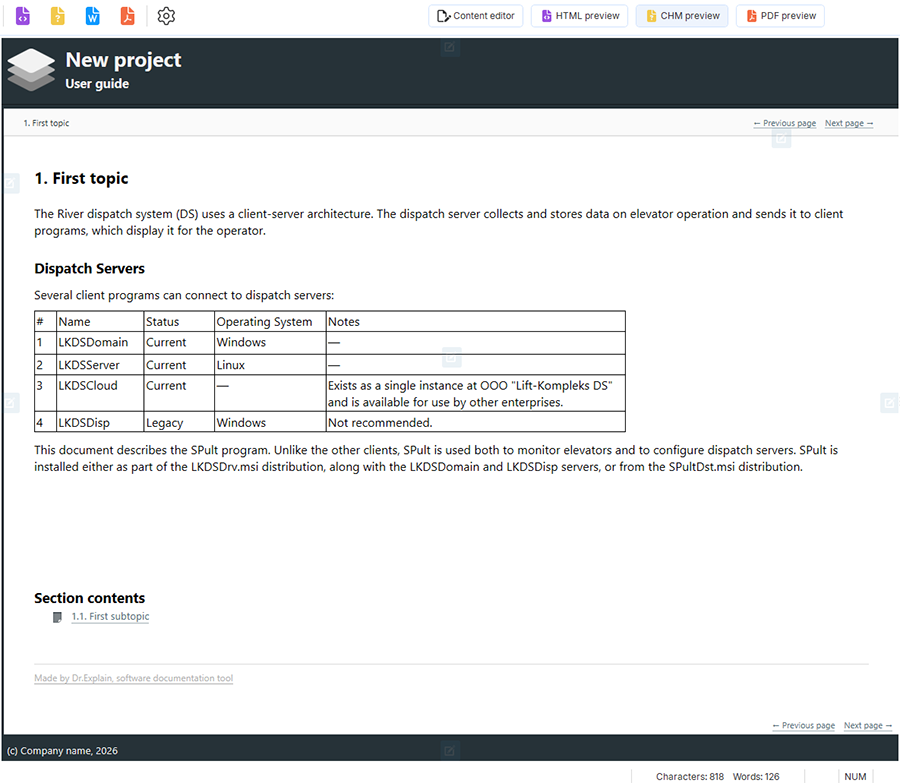Viewport: 900px width, 783px height.
Task: Click the LKDSDisp table cell
Action: point(100,422)
